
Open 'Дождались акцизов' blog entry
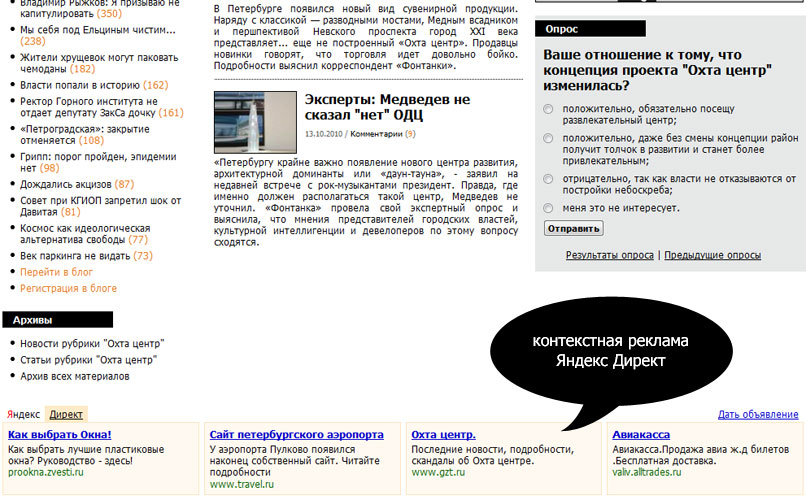66,184
